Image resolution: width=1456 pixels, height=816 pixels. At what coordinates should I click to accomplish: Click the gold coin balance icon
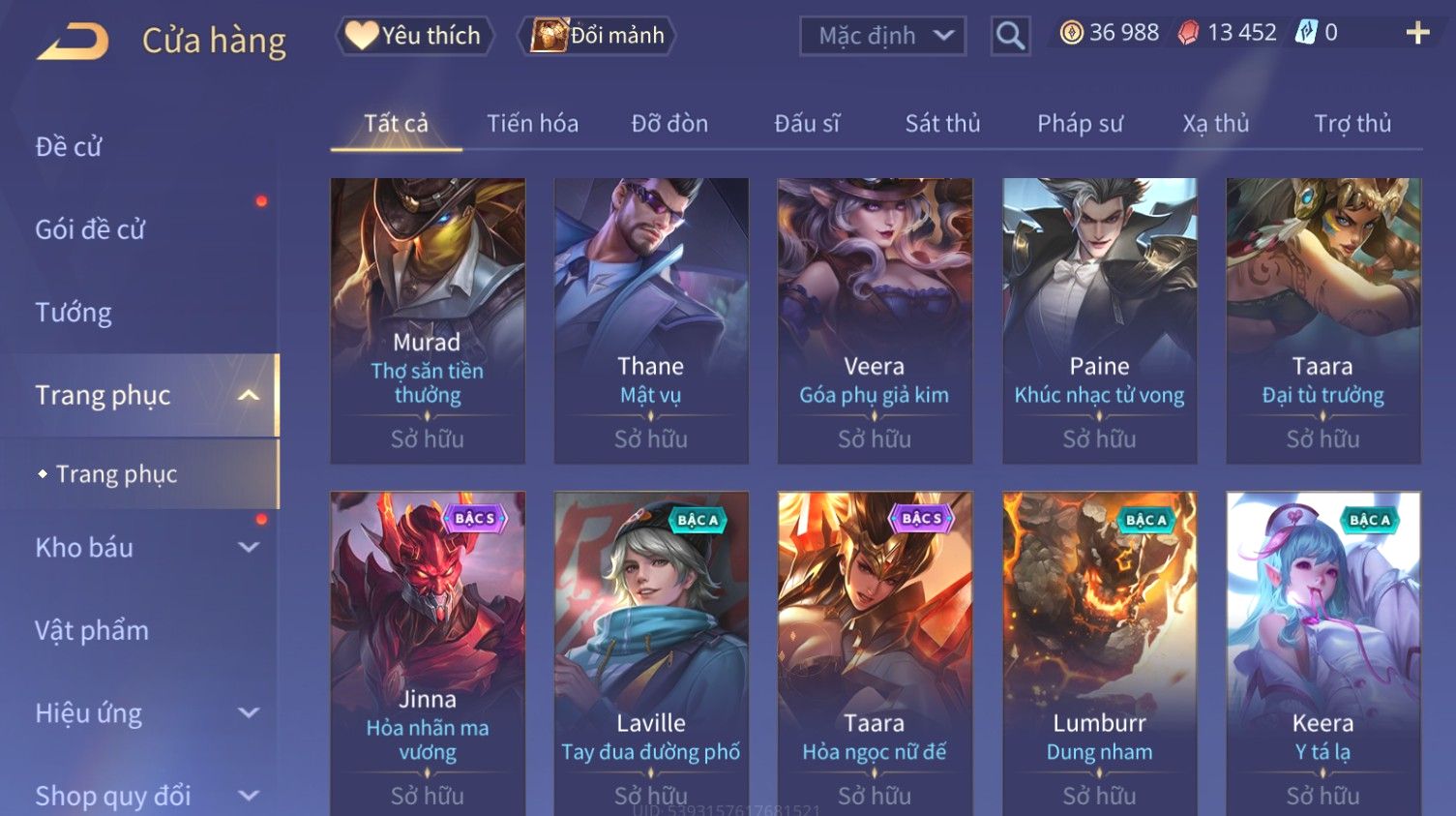(1072, 33)
